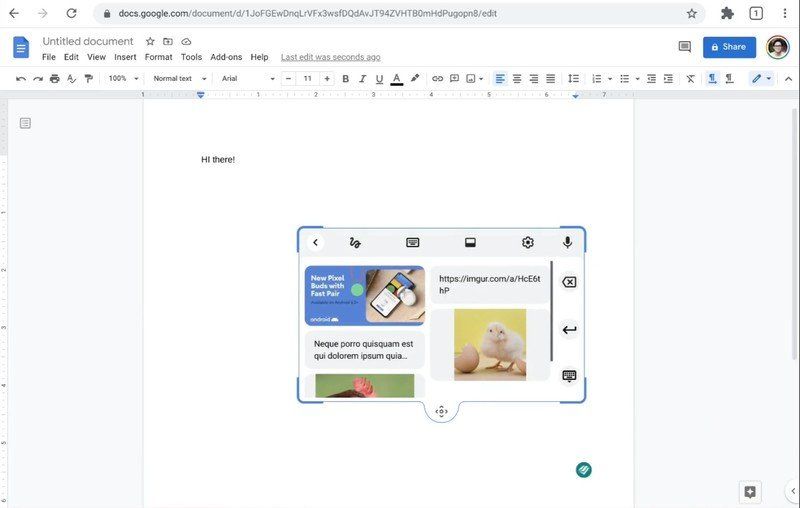Open the Help menu
This screenshot has width=800, height=508.
pos(259,57)
